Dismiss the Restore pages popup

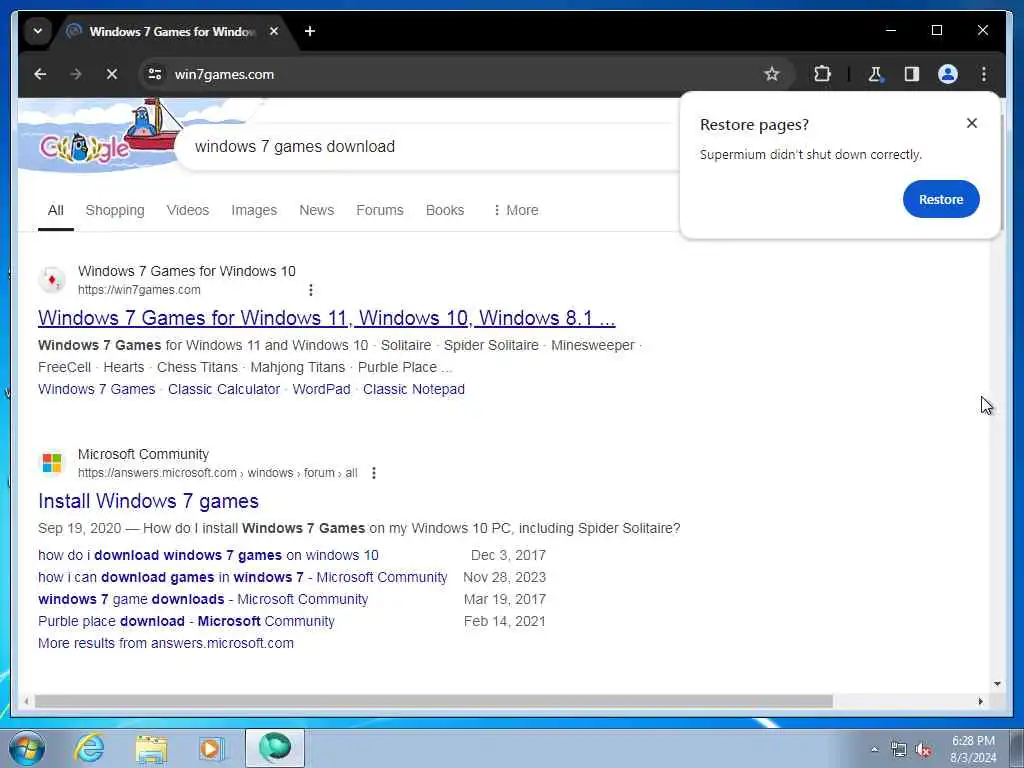tap(972, 123)
